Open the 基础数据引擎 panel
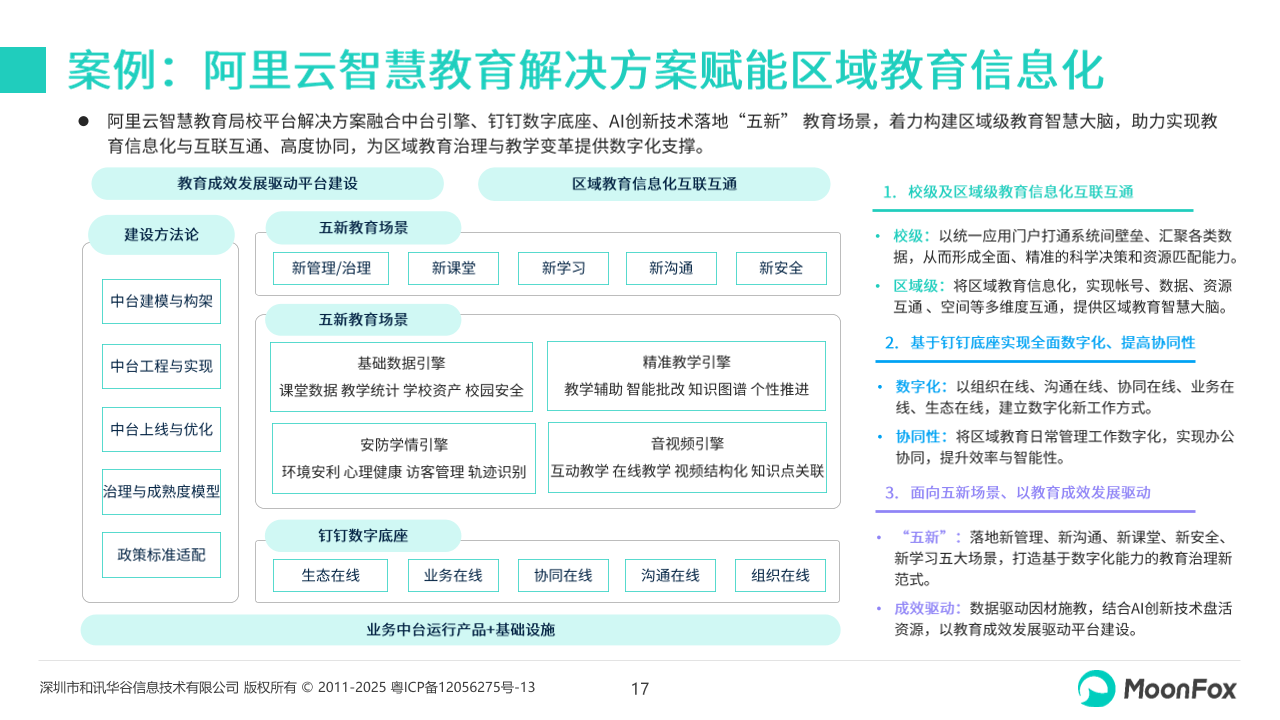 coord(401,377)
